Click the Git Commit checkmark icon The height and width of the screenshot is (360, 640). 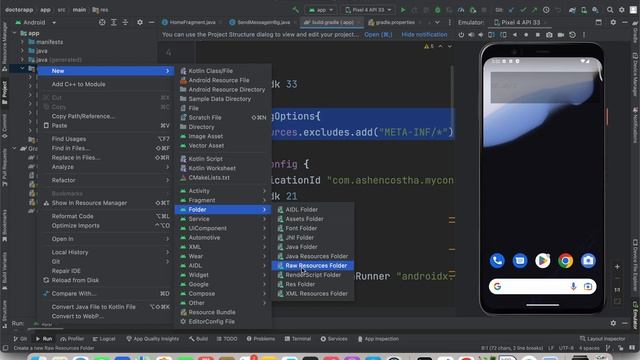pyautogui.click(x=523, y=10)
